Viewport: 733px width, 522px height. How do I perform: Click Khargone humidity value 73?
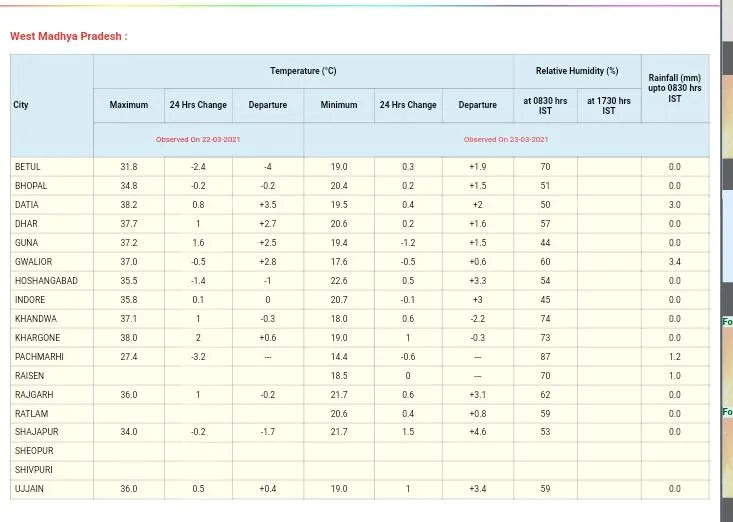click(x=545, y=338)
